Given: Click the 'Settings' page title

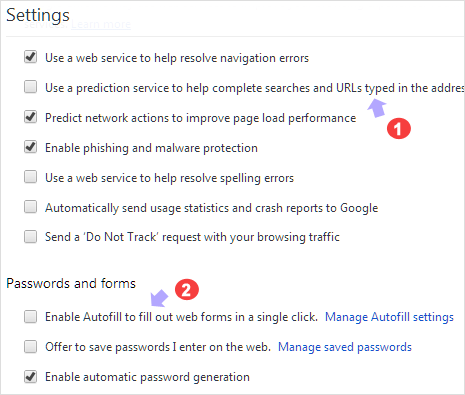Looking at the screenshot, I should 38,15.
